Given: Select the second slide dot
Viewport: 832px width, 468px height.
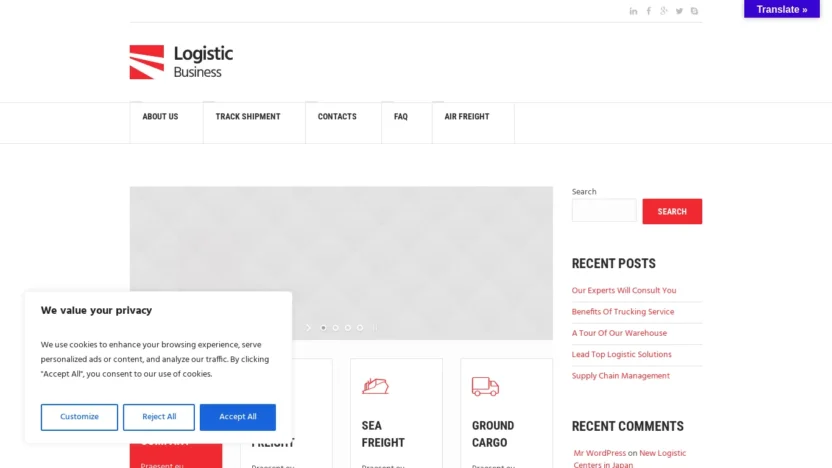Looking at the screenshot, I should pyautogui.click(x=335, y=328).
